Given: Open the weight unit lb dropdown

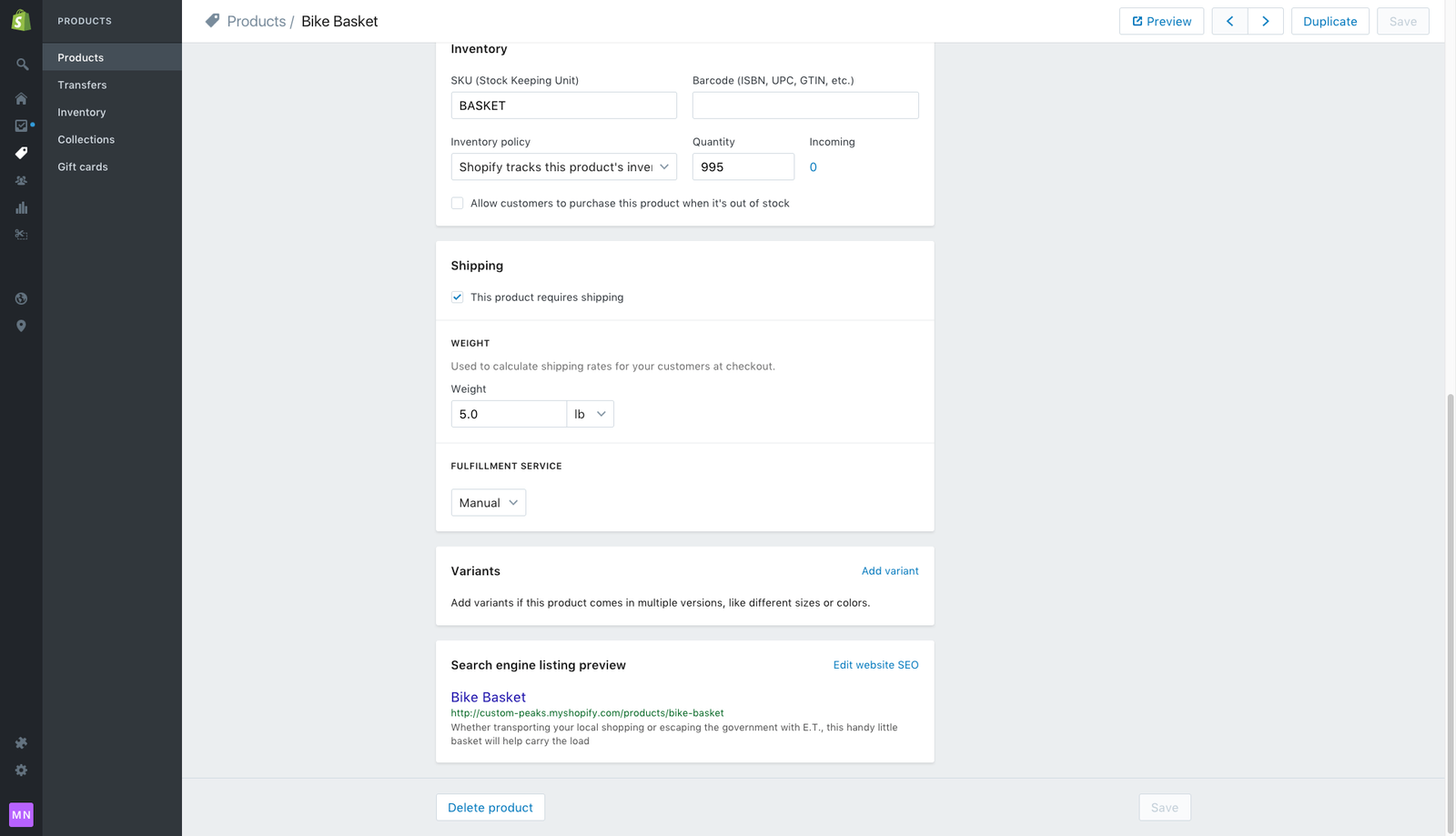Looking at the screenshot, I should [591, 414].
